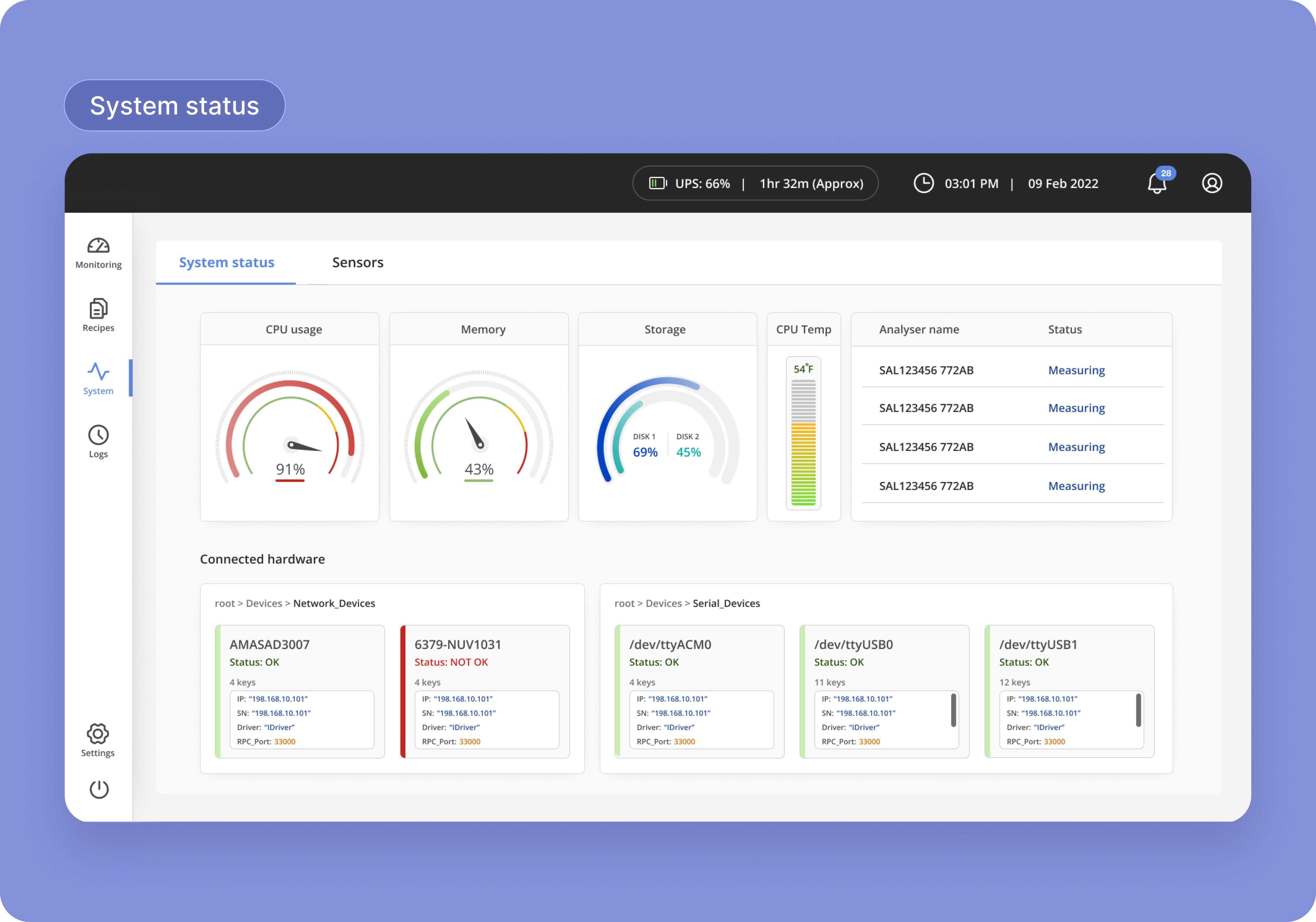This screenshot has height=922, width=1316.
Task: Open the Settings gear icon
Action: point(97,734)
